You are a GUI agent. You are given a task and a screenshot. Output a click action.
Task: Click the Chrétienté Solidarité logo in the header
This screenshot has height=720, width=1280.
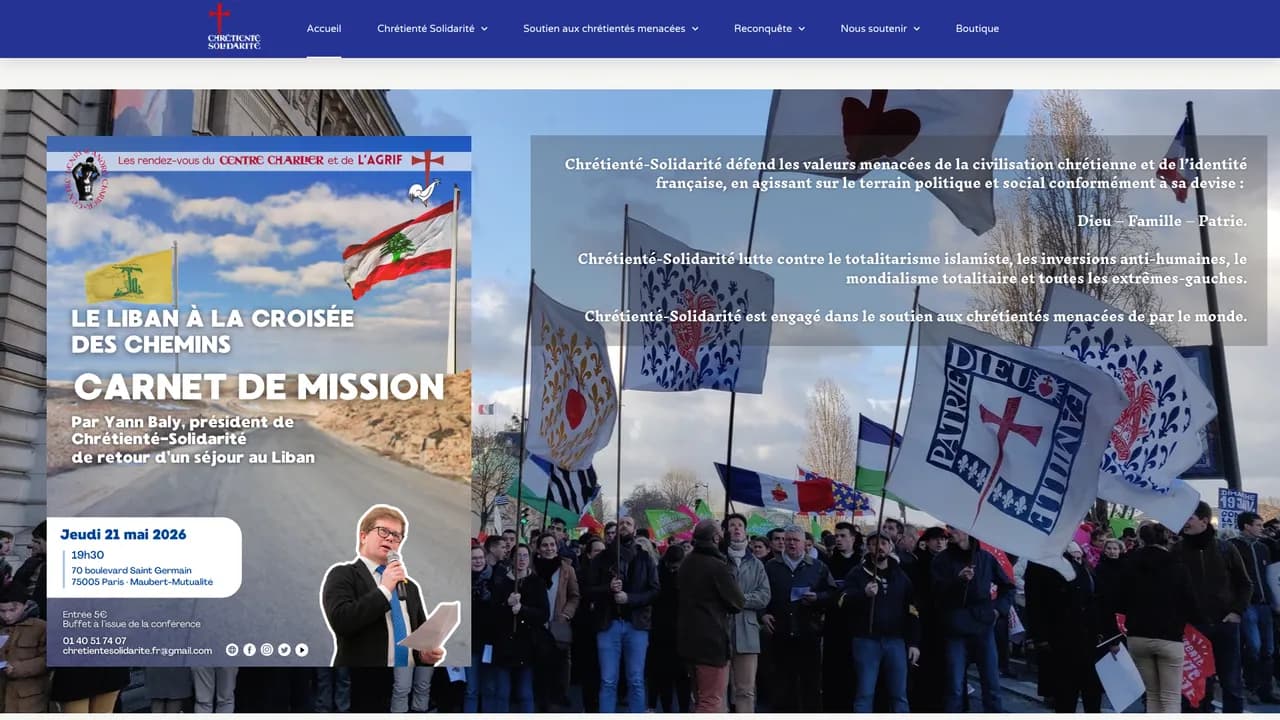point(233,27)
